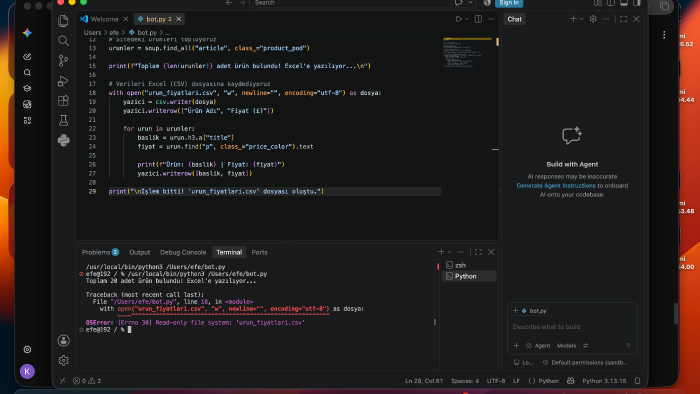Open the Extensions view
The width and height of the screenshot is (700, 394).
pos(63,100)
